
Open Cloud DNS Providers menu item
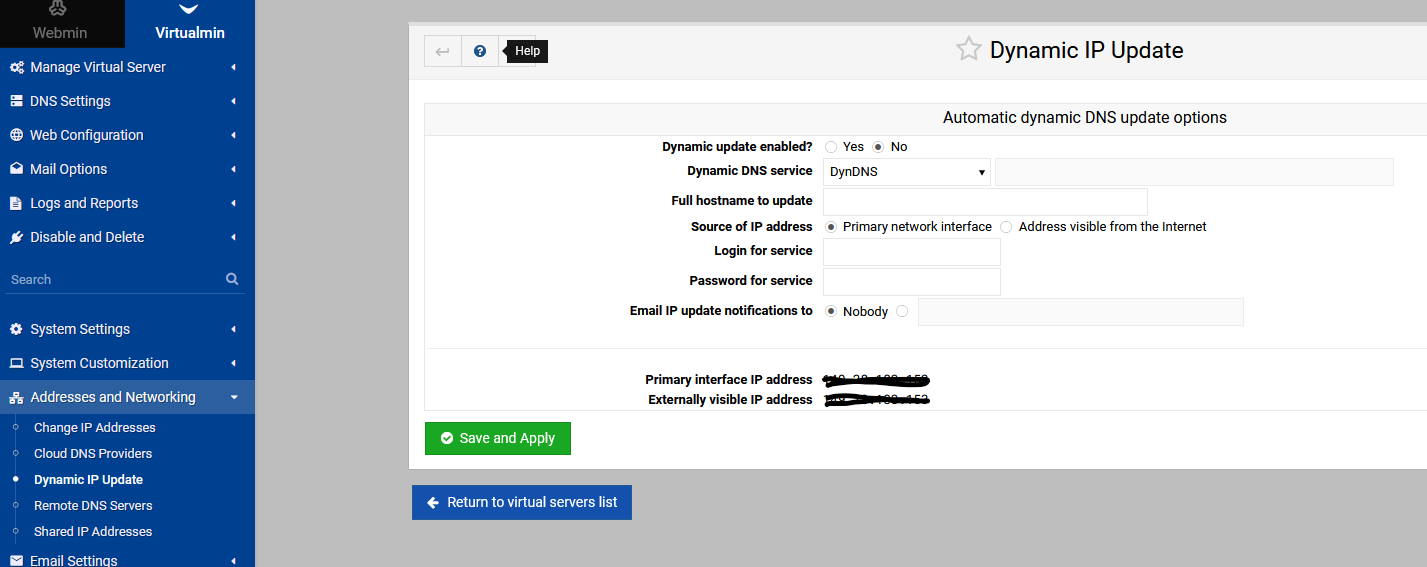93,453
